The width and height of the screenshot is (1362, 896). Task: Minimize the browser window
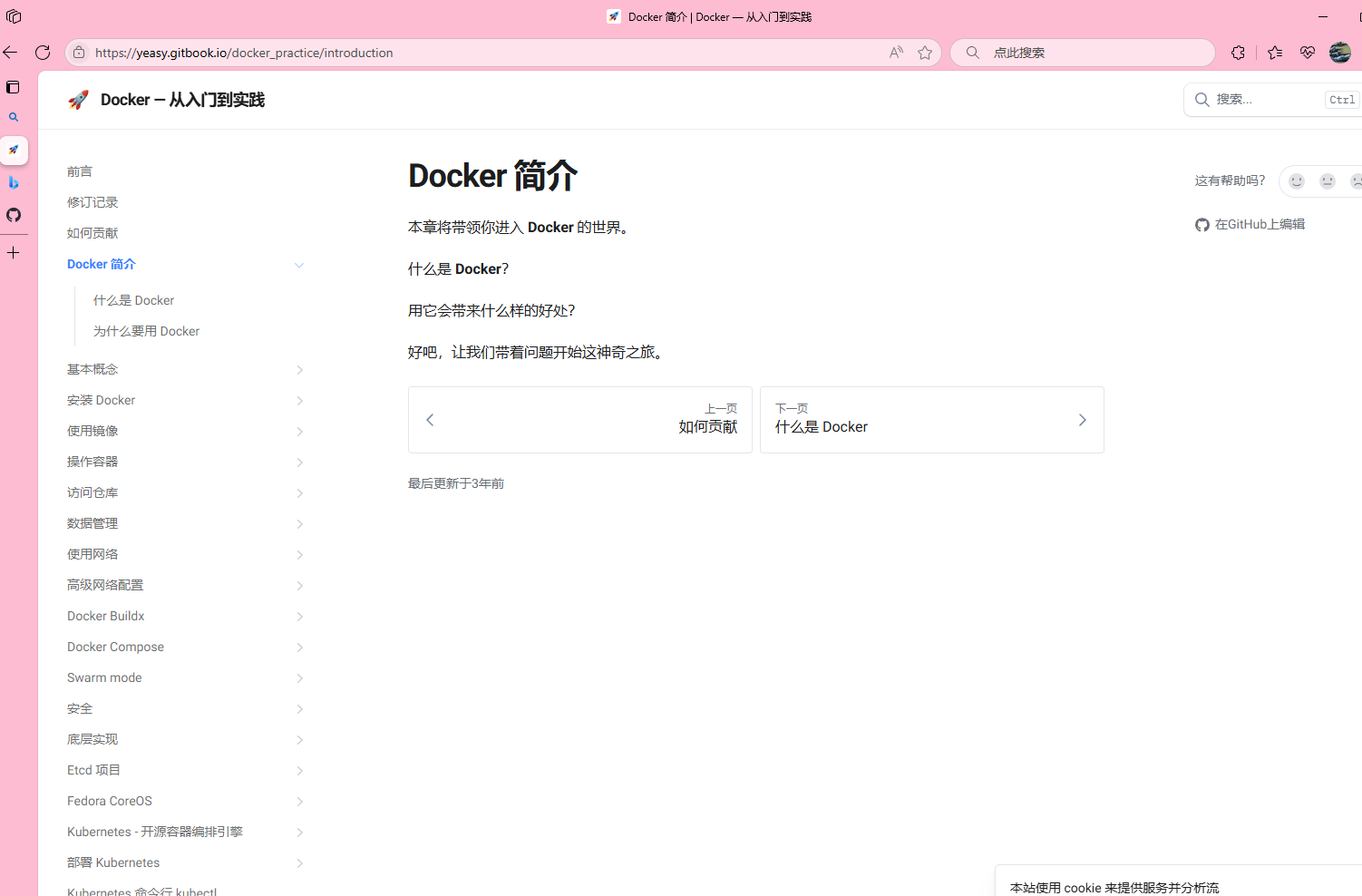(1323, 16)
